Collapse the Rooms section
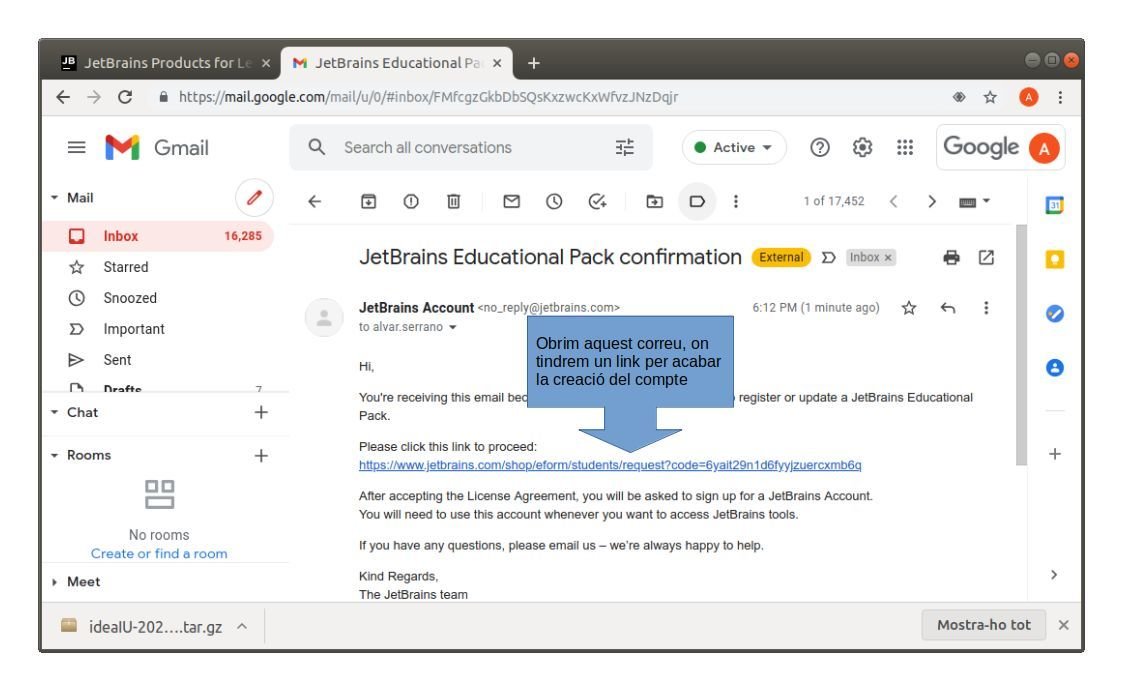 click(54, 455)
